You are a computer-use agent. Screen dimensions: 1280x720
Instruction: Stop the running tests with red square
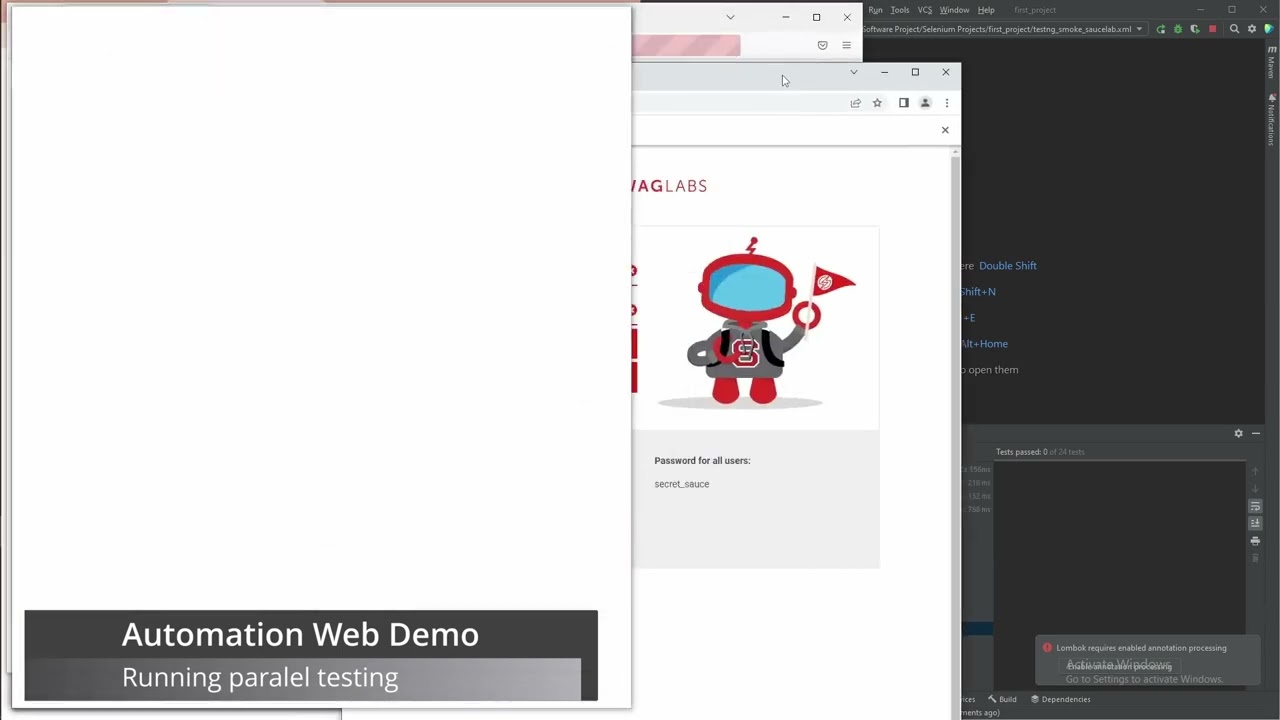(x=1212, y=29)
